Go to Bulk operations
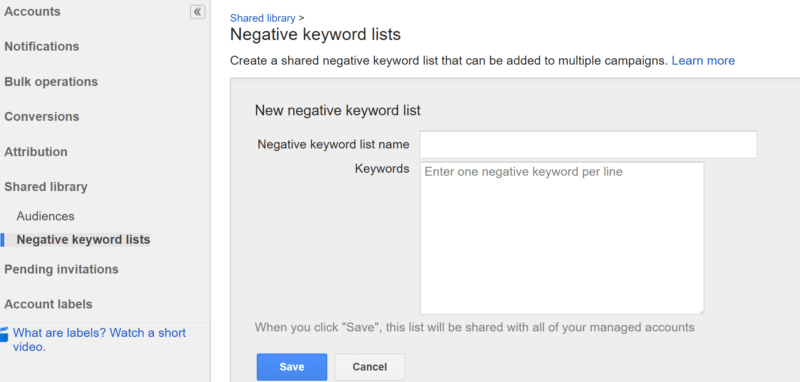The width and height of the screenshot is (800, 382). 51,82
